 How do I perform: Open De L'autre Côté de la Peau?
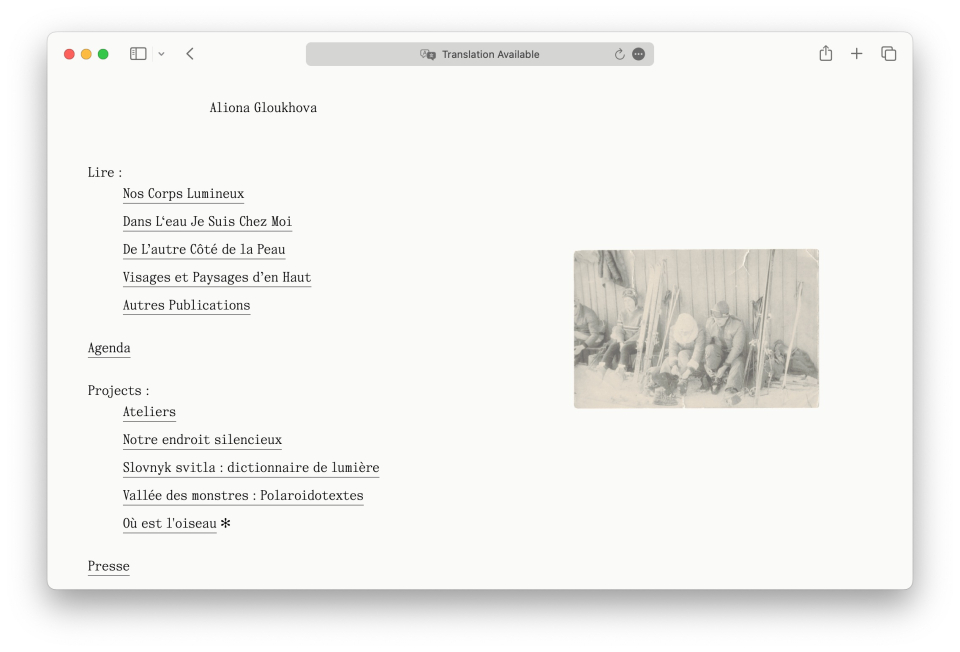(204, 250)
